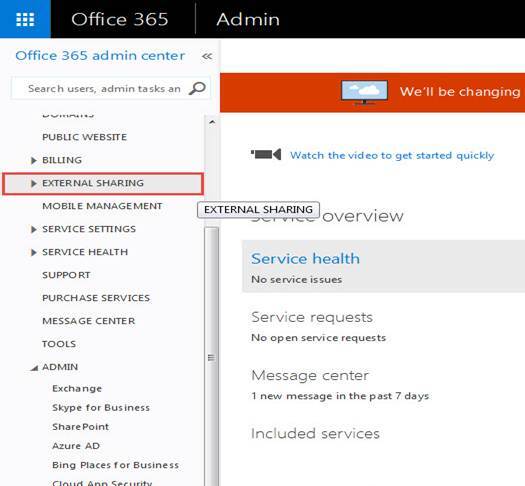The image size is (525, 486).
Task: Click the navigation scrollbar thumb
Action: point(212,356)
